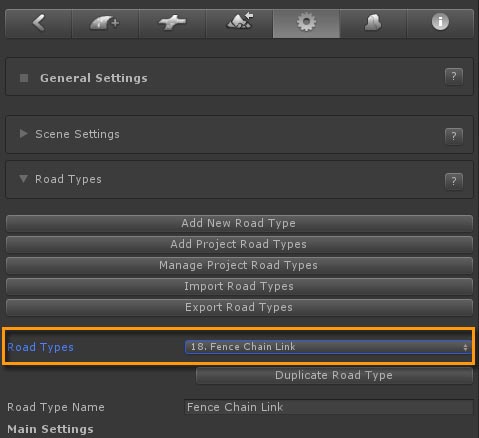This screenshot has width=479, height=438.
Task: Open the Road Types dropdown showing Fence Chain Link
Action: [x=328, y=347]
